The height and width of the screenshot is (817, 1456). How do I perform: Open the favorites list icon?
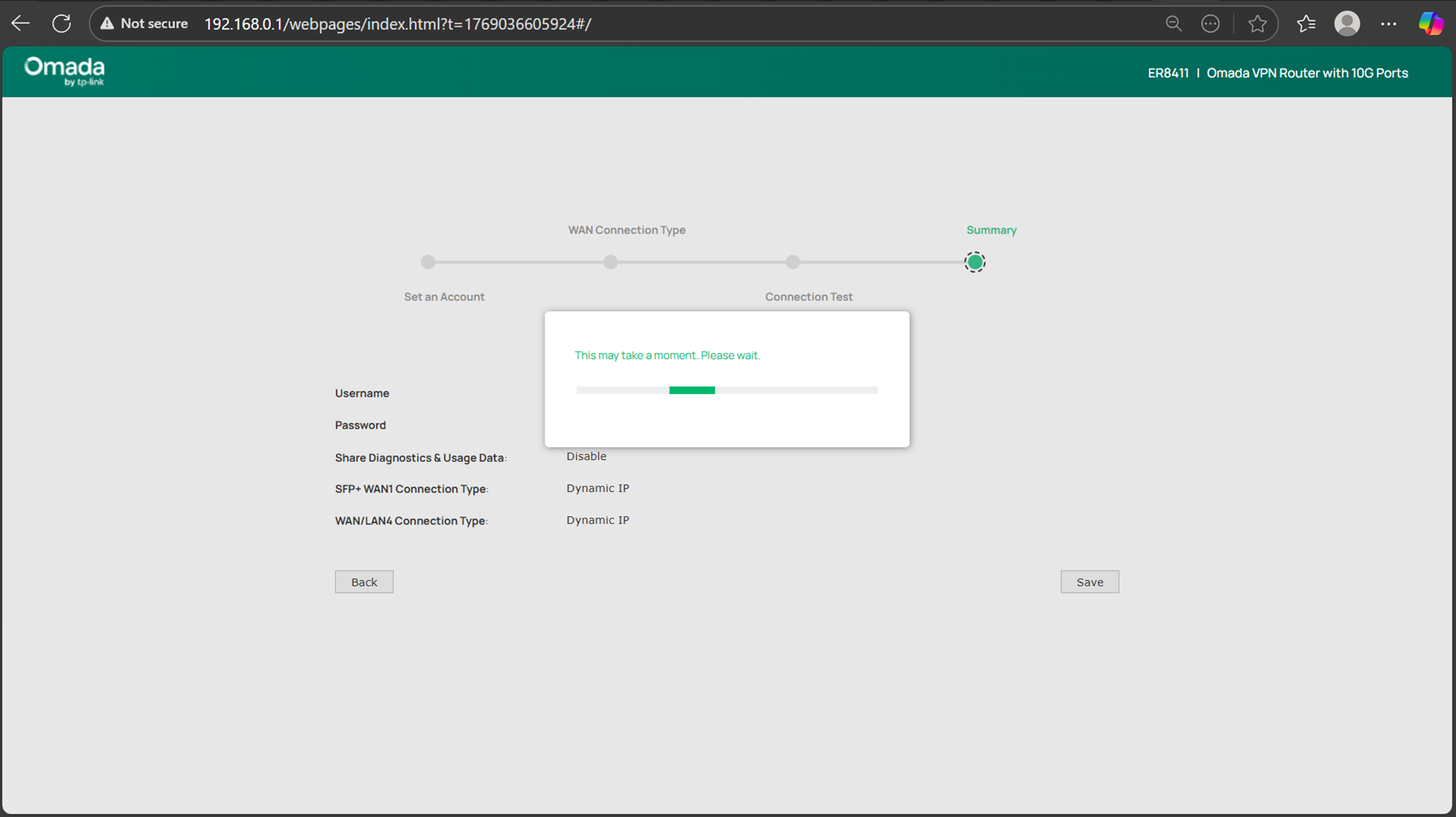click(x=1307, y=23)
